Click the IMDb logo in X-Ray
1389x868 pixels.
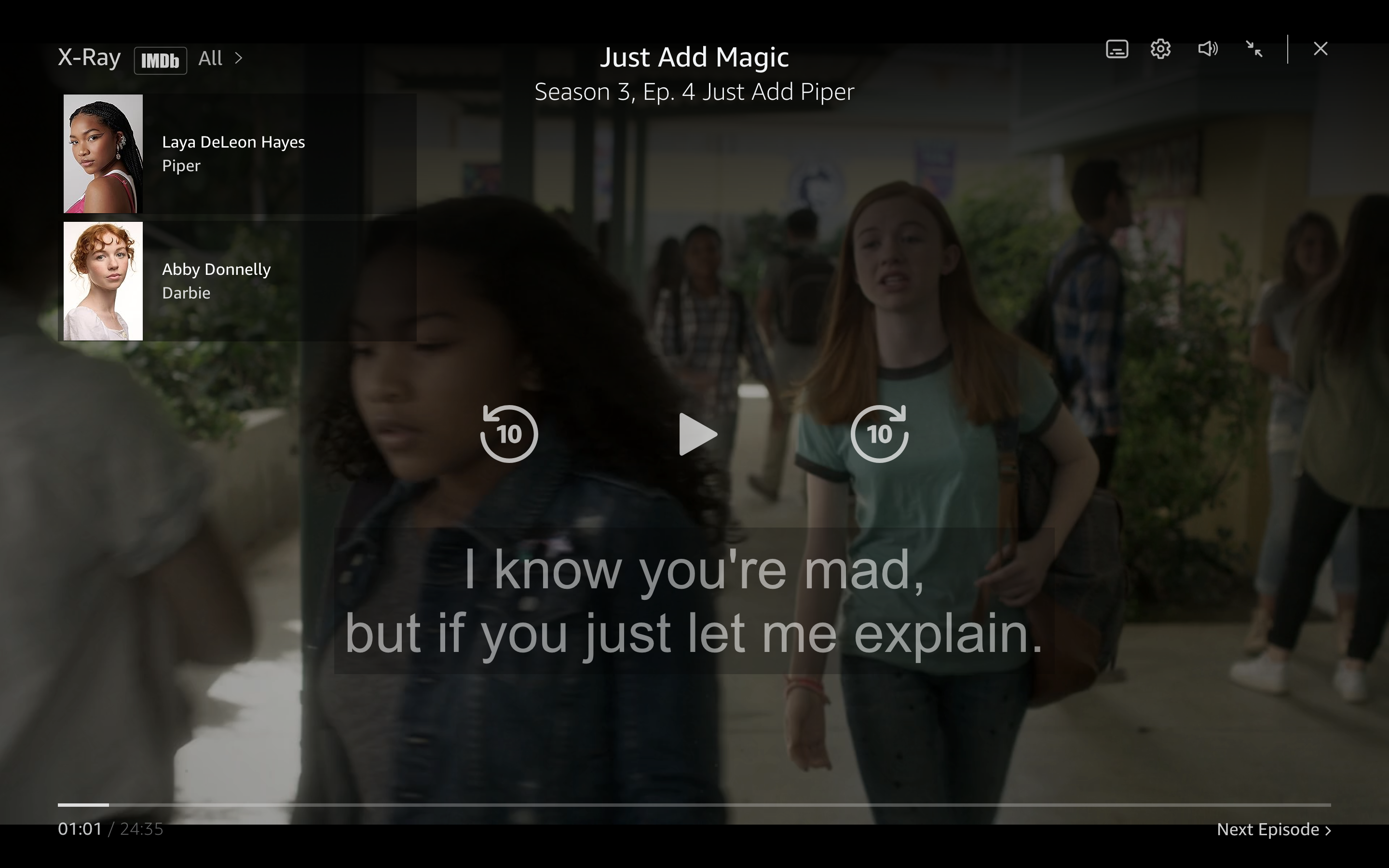click(160, 60)
